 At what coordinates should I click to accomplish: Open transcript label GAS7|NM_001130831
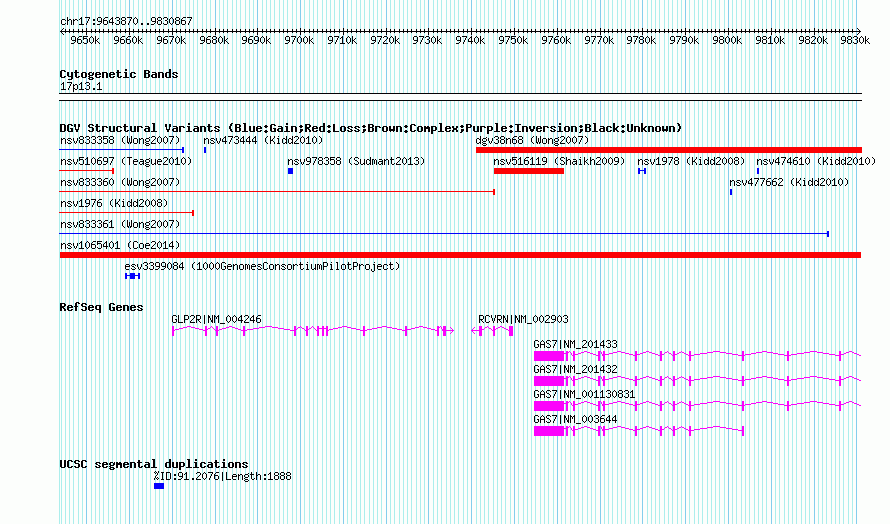coord(584,395)
